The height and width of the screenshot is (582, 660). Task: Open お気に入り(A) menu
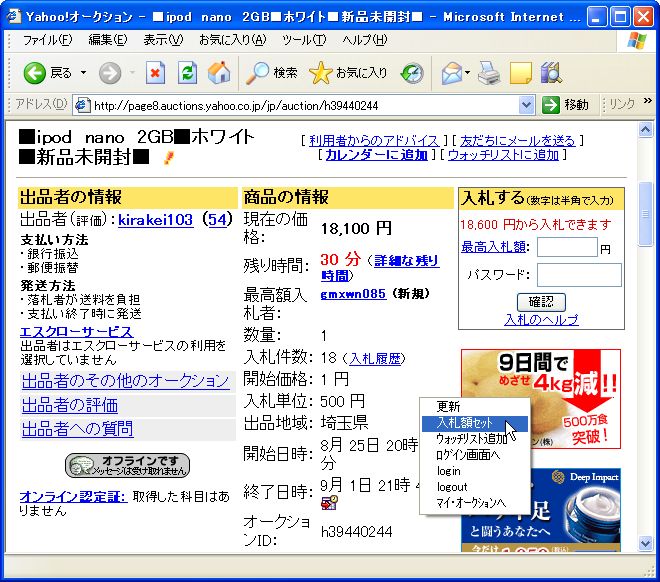pos(233,40)
